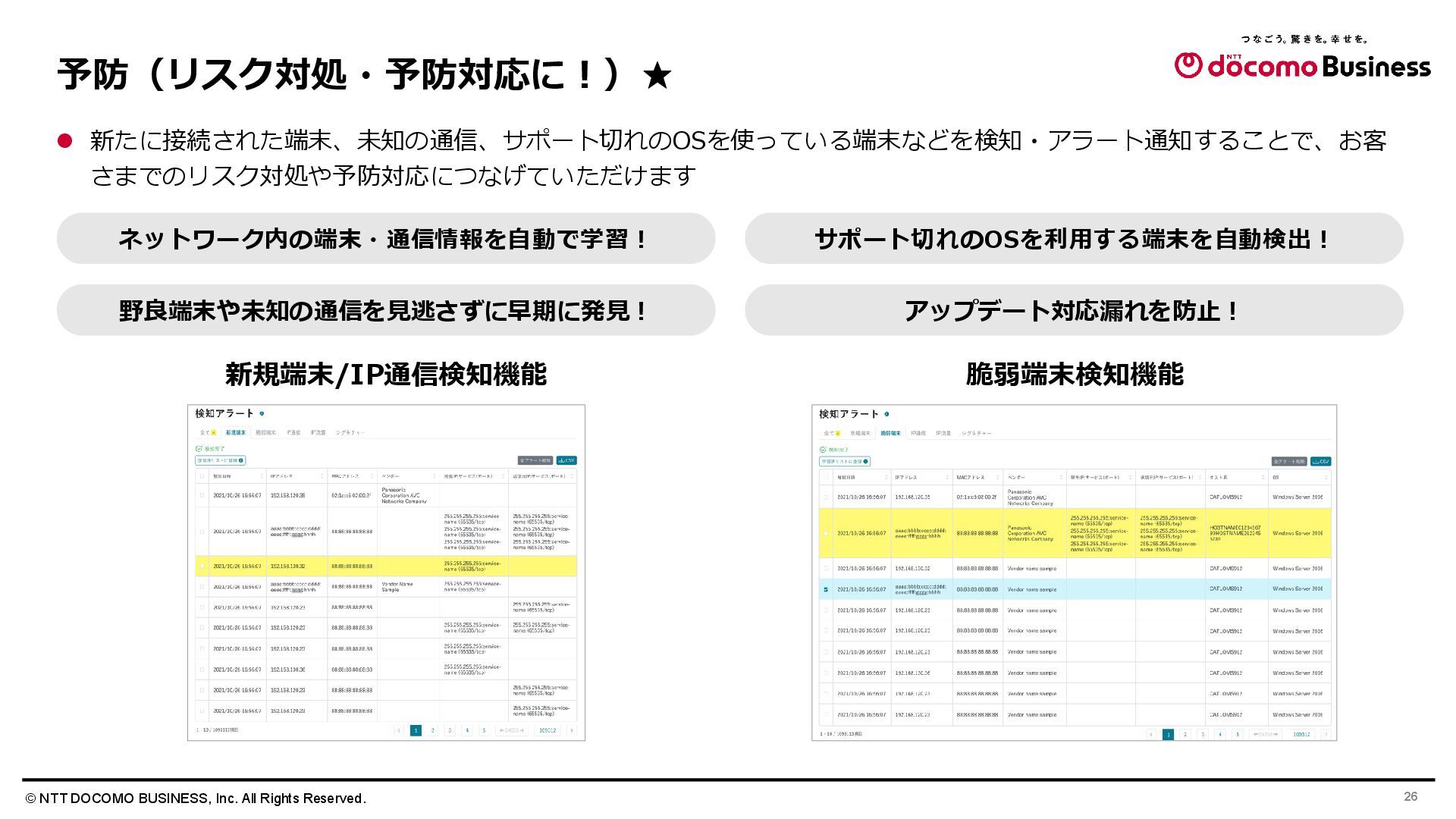Switch to 新規端末 tab in right panel
The height and width of the screenshot is (819, 1456).
pyautogui.click(x=859, y=433)
